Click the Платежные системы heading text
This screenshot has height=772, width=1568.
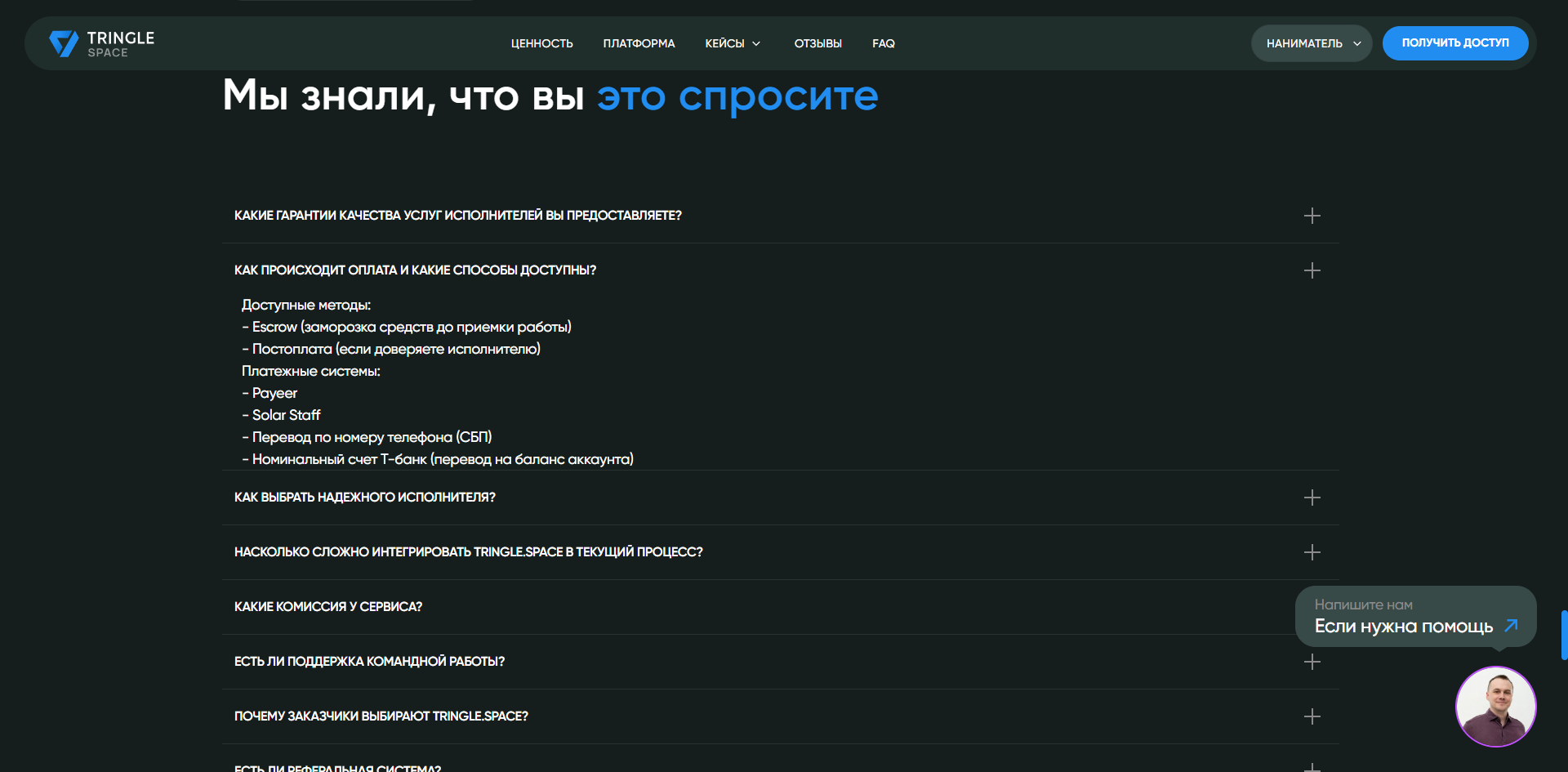point(311,371)
